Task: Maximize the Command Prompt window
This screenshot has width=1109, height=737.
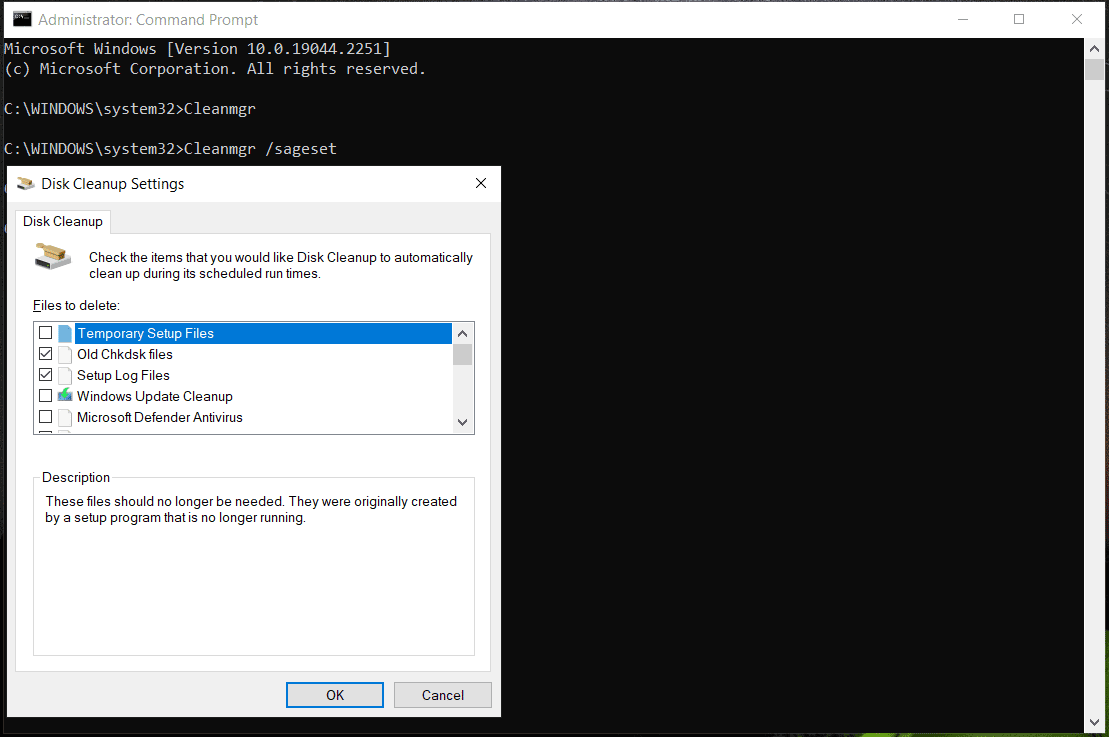Action: pos(1018,19)
